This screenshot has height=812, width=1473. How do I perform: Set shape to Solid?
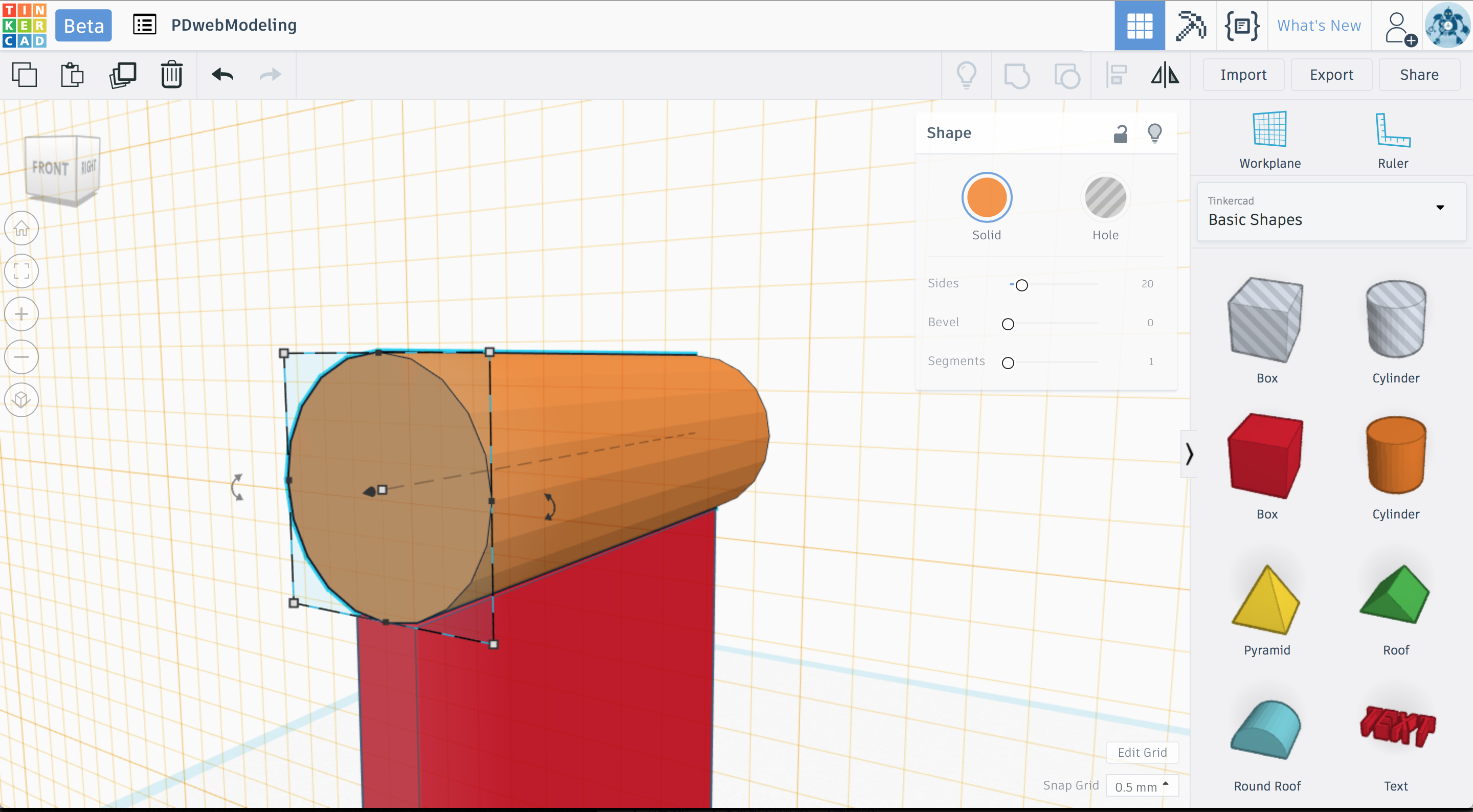tap(987, 198)
